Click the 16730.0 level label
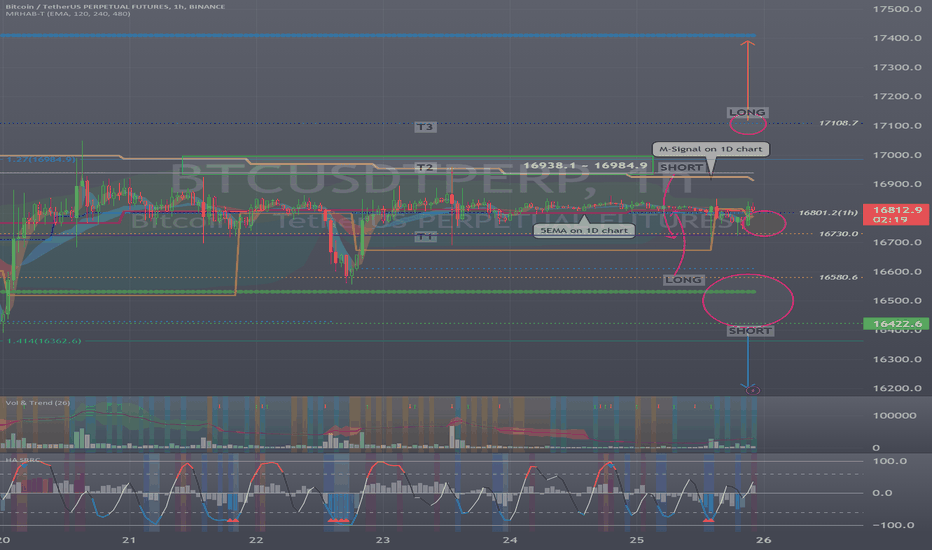Viewport: 932px width, 550px height. [838, 234]
